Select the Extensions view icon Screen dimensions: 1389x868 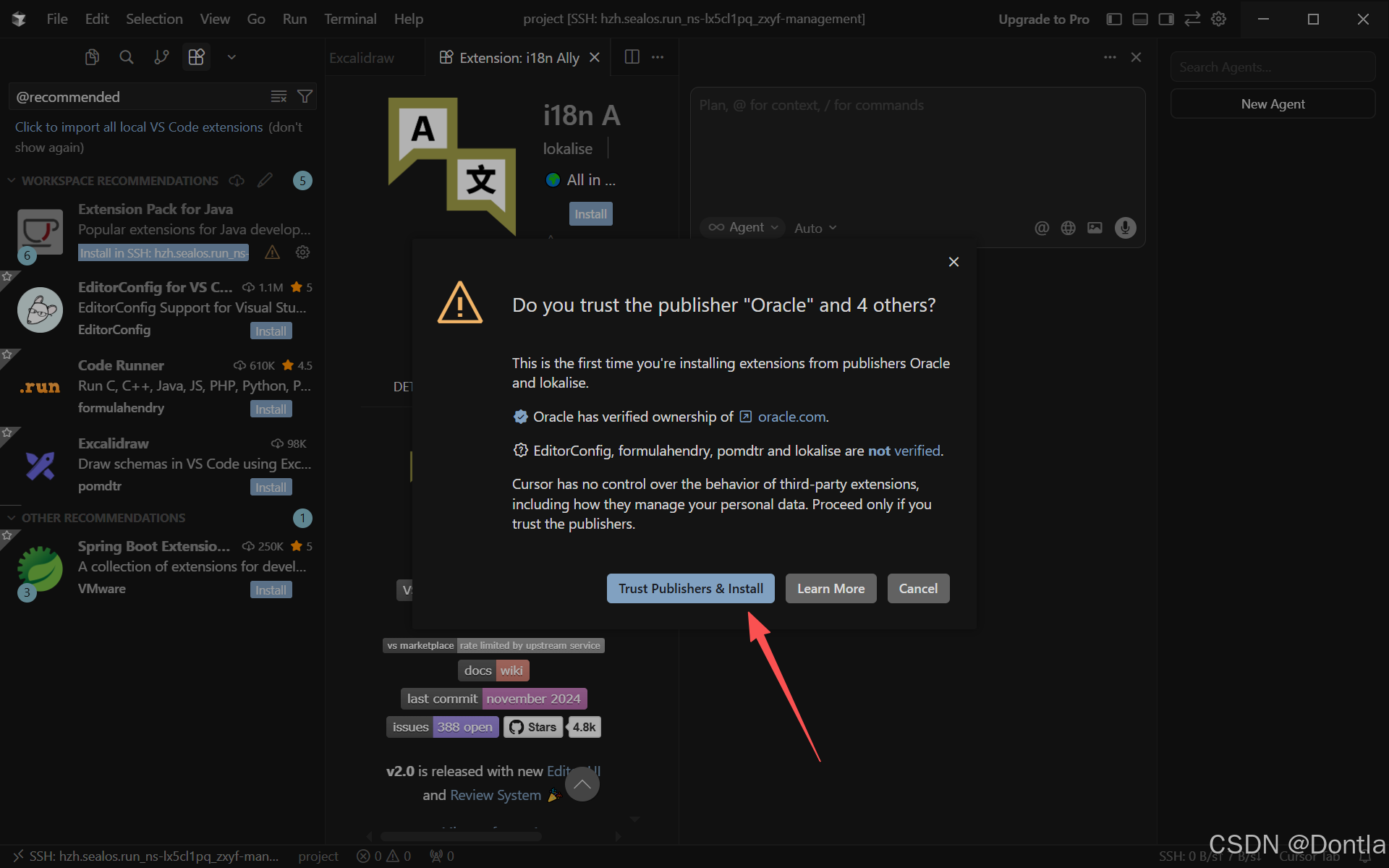click(196, 57)
